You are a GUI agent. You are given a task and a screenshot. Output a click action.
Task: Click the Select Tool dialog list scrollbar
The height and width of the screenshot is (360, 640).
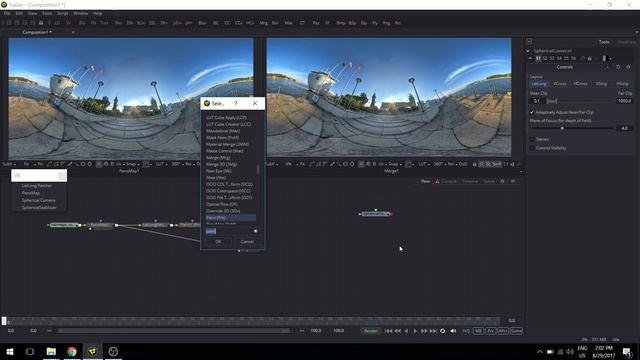point(258,169)
